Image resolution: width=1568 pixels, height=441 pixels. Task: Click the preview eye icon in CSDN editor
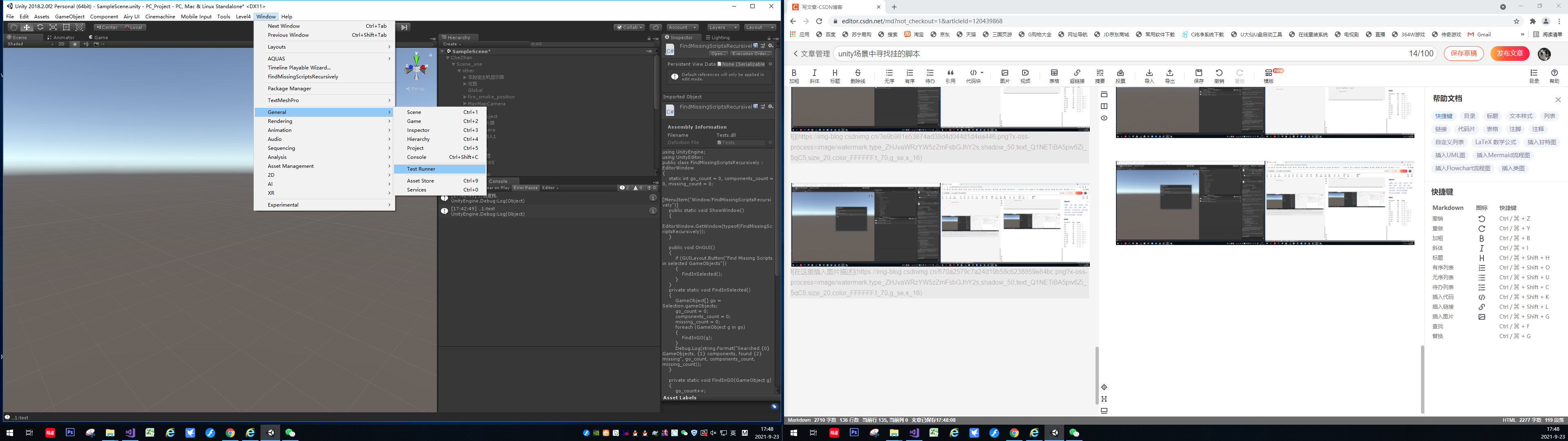pos(1104,118)
